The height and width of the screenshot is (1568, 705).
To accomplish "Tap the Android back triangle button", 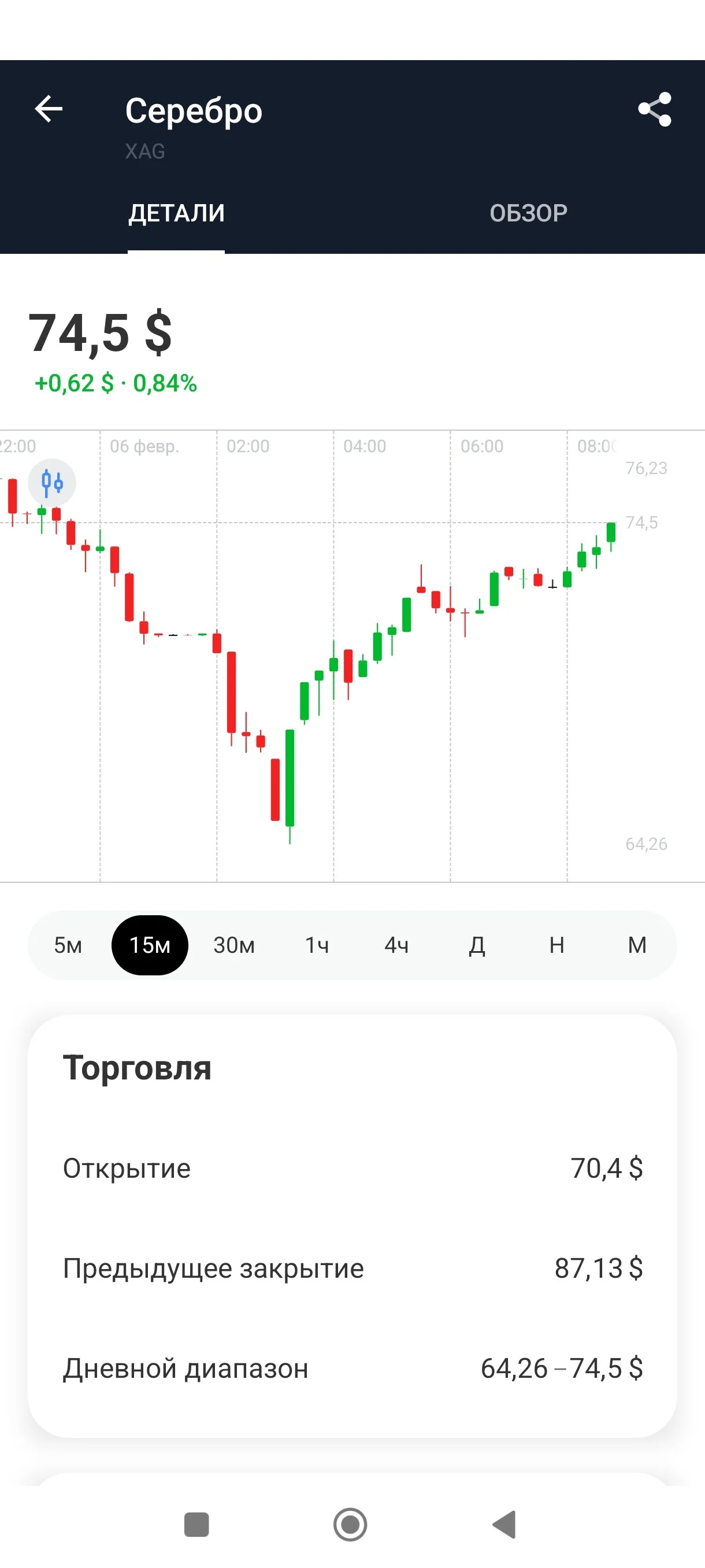I will [x=504, y=1525].
